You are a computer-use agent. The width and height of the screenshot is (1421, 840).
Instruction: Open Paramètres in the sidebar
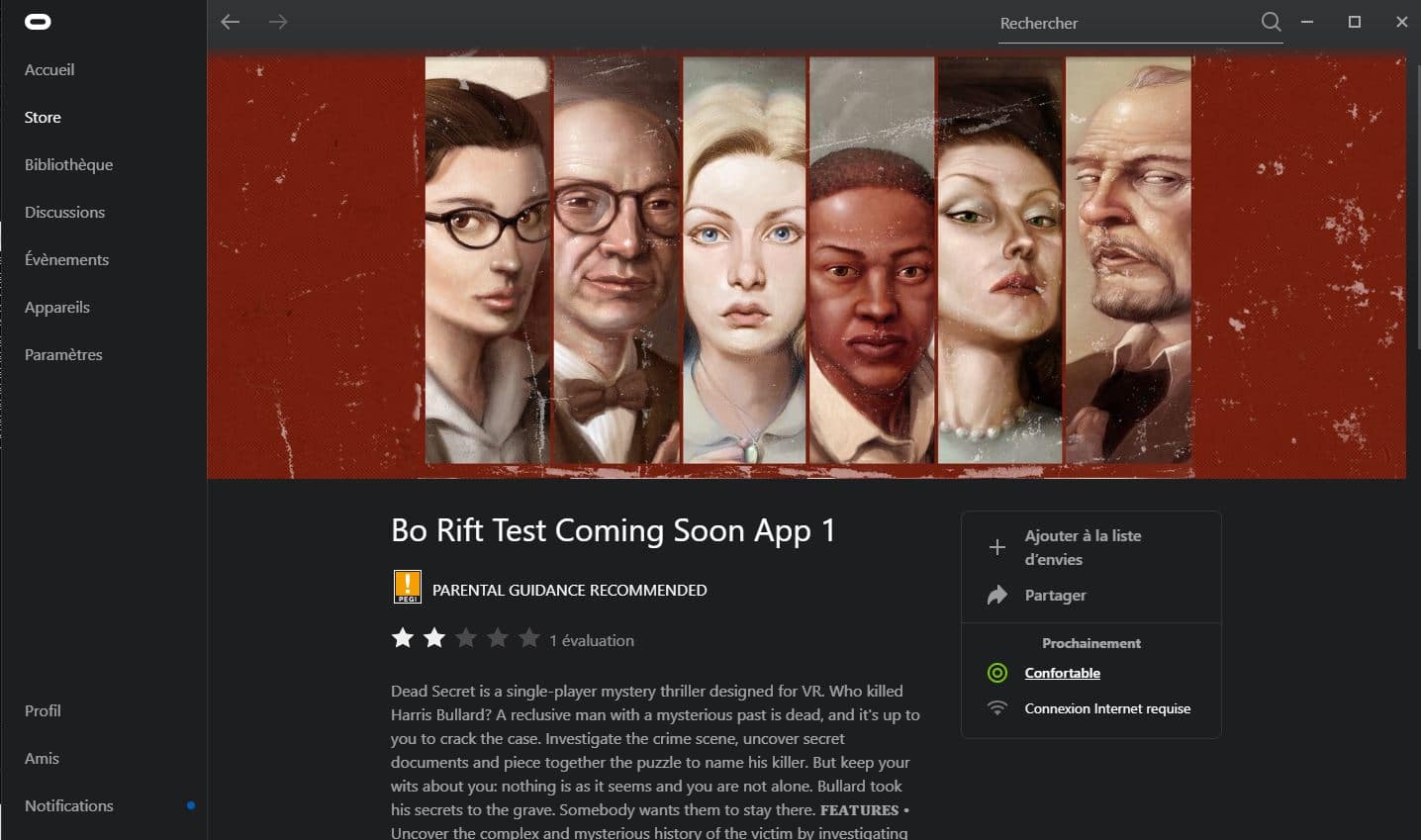click(x=63, y=354)
